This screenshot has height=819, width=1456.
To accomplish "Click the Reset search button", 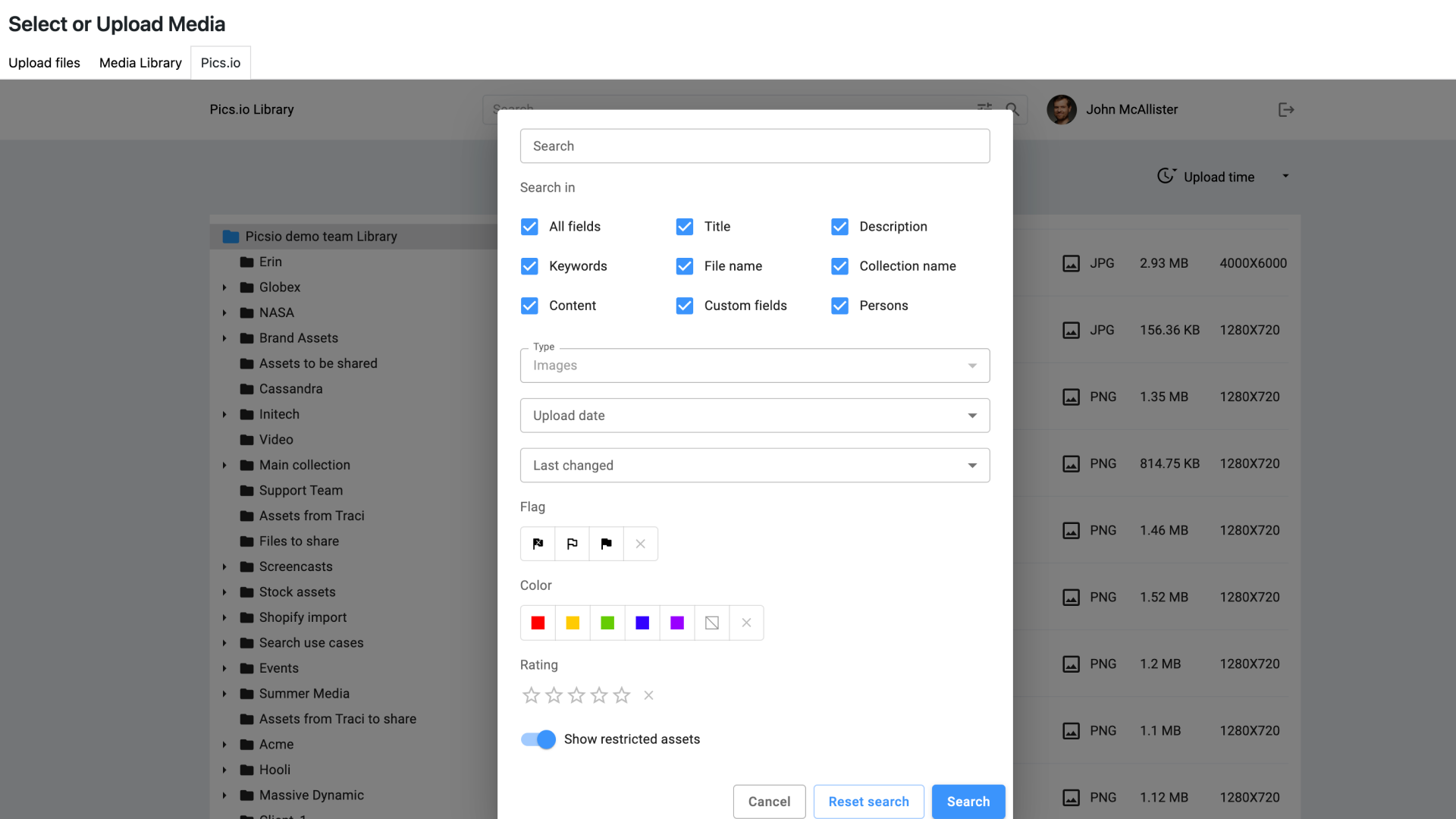I will coord(868,802).
